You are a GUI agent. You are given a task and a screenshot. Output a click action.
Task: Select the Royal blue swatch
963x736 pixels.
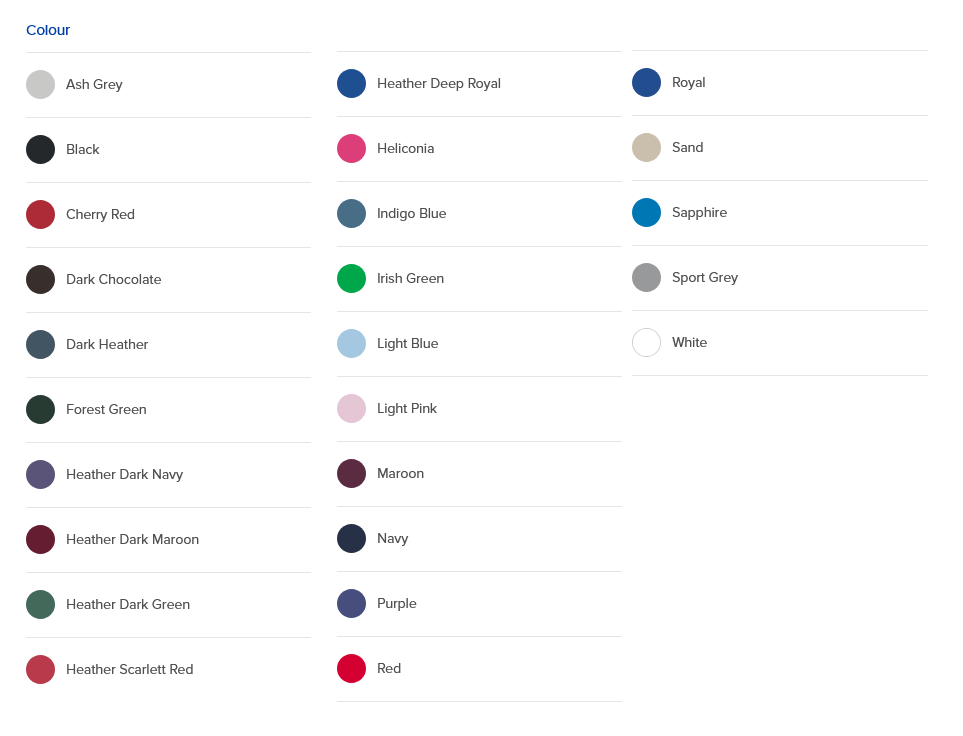(x=646, y=82)
